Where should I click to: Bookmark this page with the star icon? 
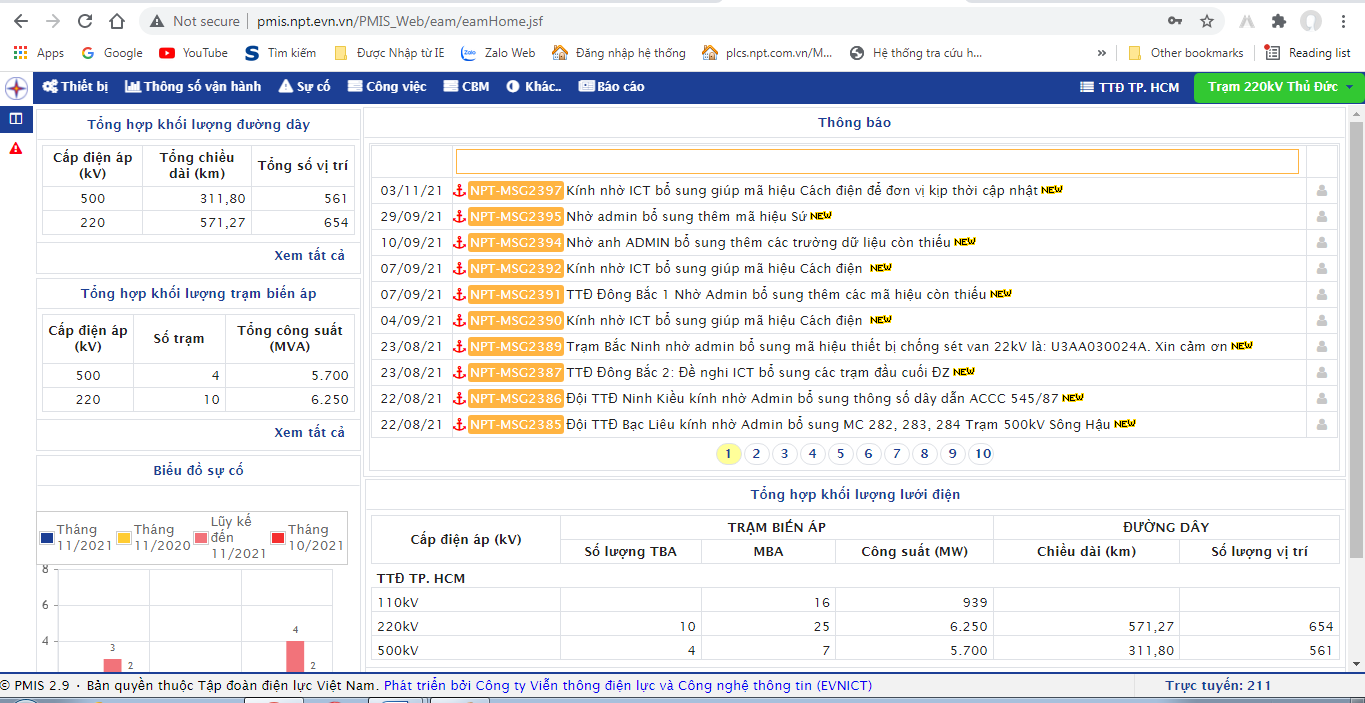point(1207,21)
